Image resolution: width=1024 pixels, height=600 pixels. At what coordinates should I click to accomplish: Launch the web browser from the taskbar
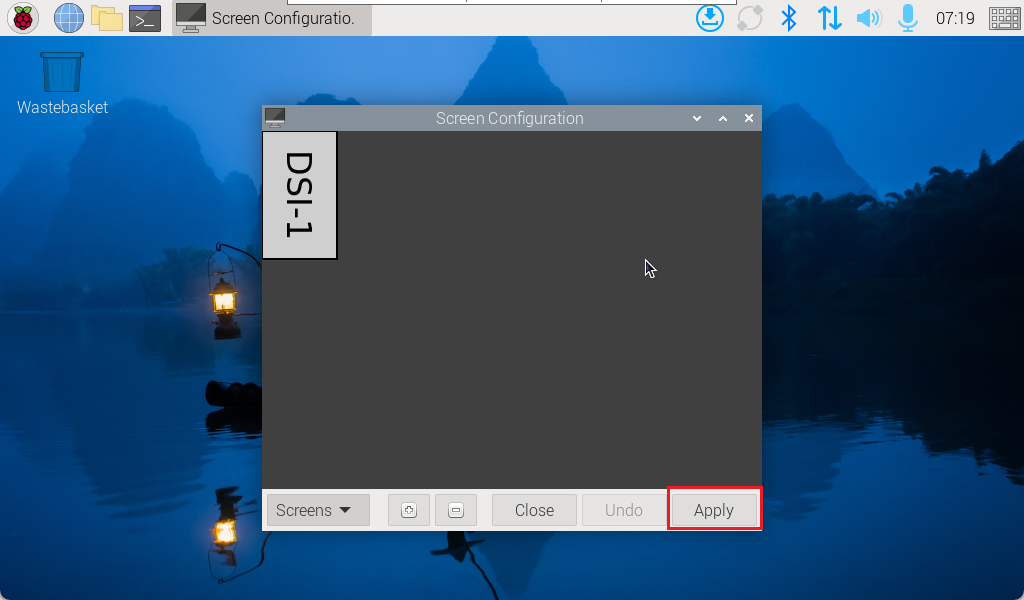coord(68,18)
